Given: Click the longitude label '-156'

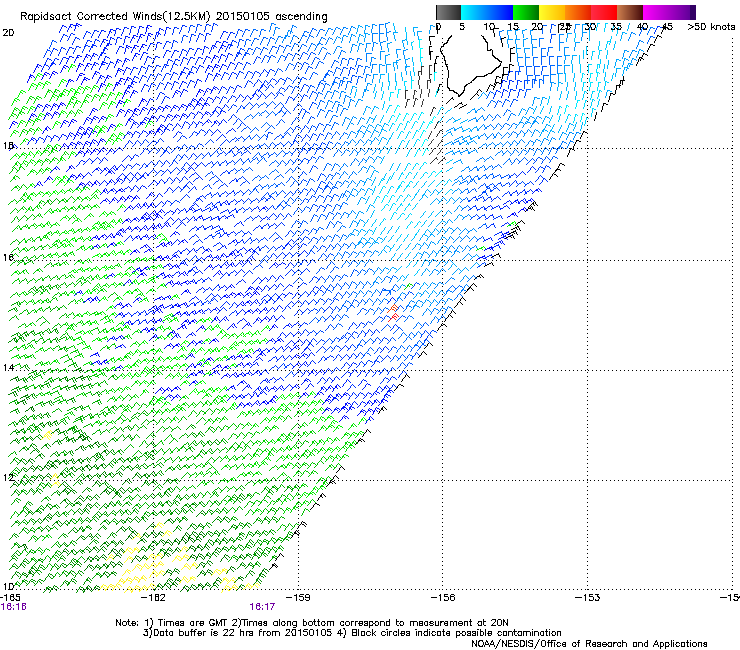Looking at the screenshot, I should pos(442,597).
